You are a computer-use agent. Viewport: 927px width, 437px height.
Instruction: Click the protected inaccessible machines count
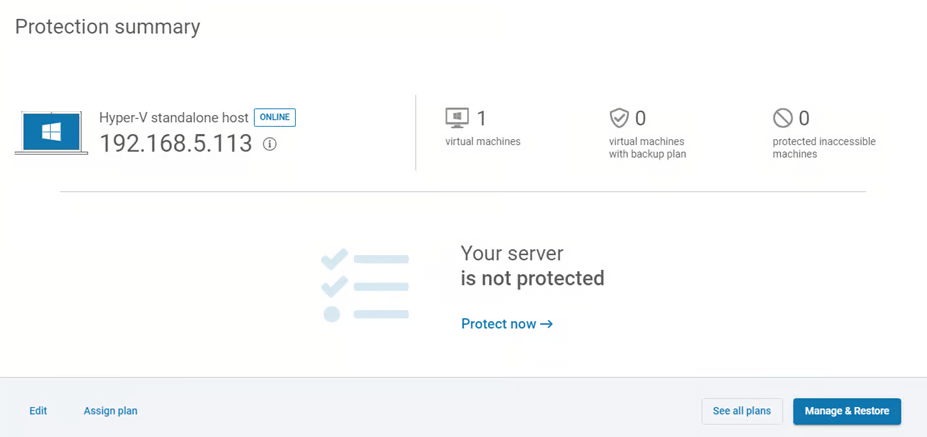pyautogui.click(x=804, y=118)
